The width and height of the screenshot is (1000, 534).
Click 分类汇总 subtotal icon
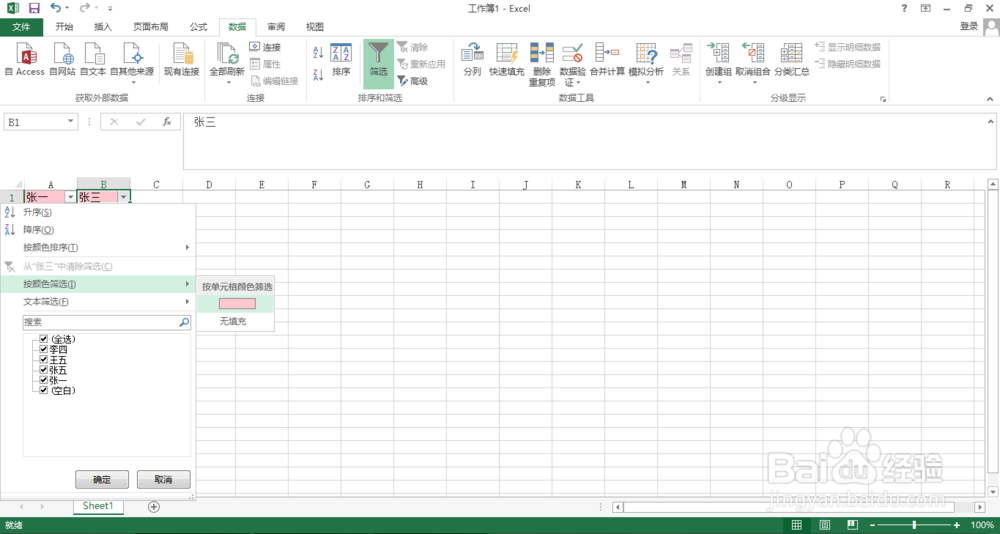(x=791, y=54)
